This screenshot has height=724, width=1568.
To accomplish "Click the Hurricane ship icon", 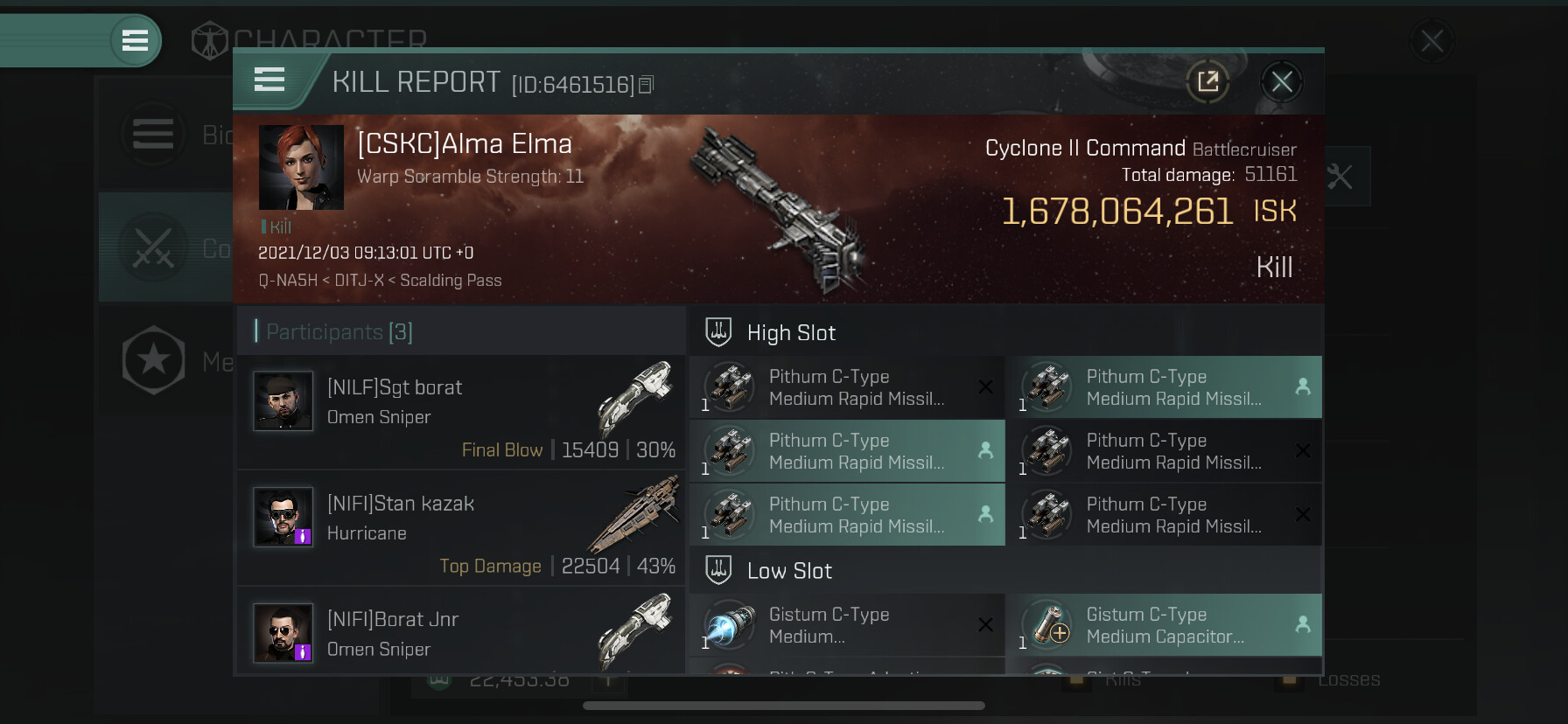I will pos(634,513).
